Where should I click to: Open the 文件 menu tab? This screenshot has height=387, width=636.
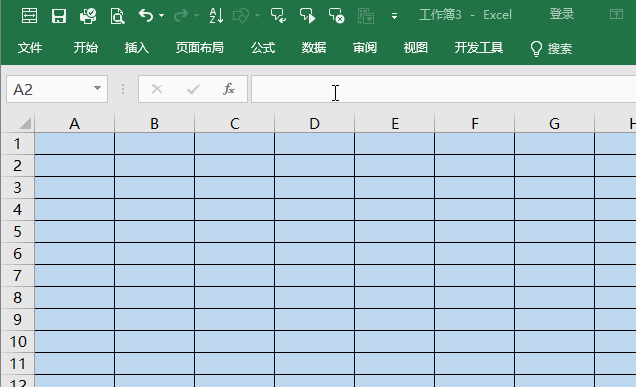30,48
